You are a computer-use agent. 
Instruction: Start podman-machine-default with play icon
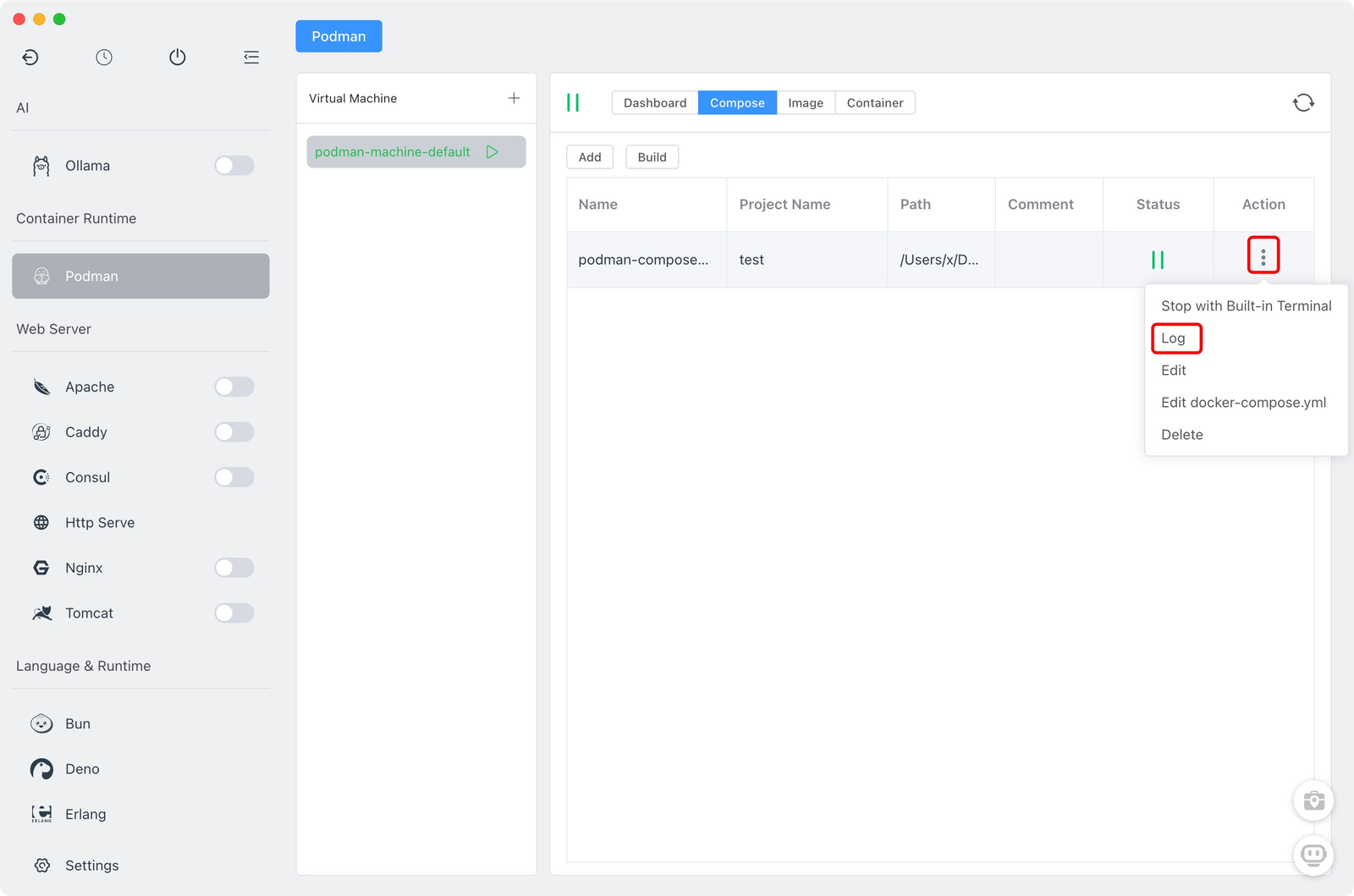pos(493,152)
